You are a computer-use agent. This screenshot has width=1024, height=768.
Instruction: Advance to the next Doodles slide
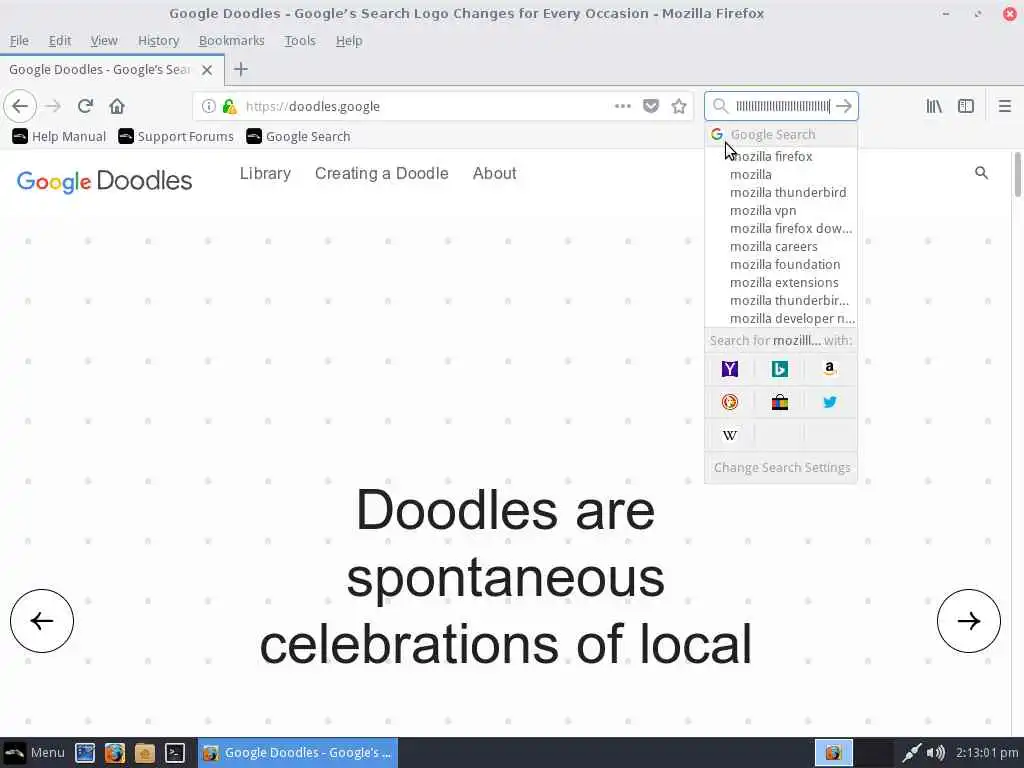click(x=968, y=620)
